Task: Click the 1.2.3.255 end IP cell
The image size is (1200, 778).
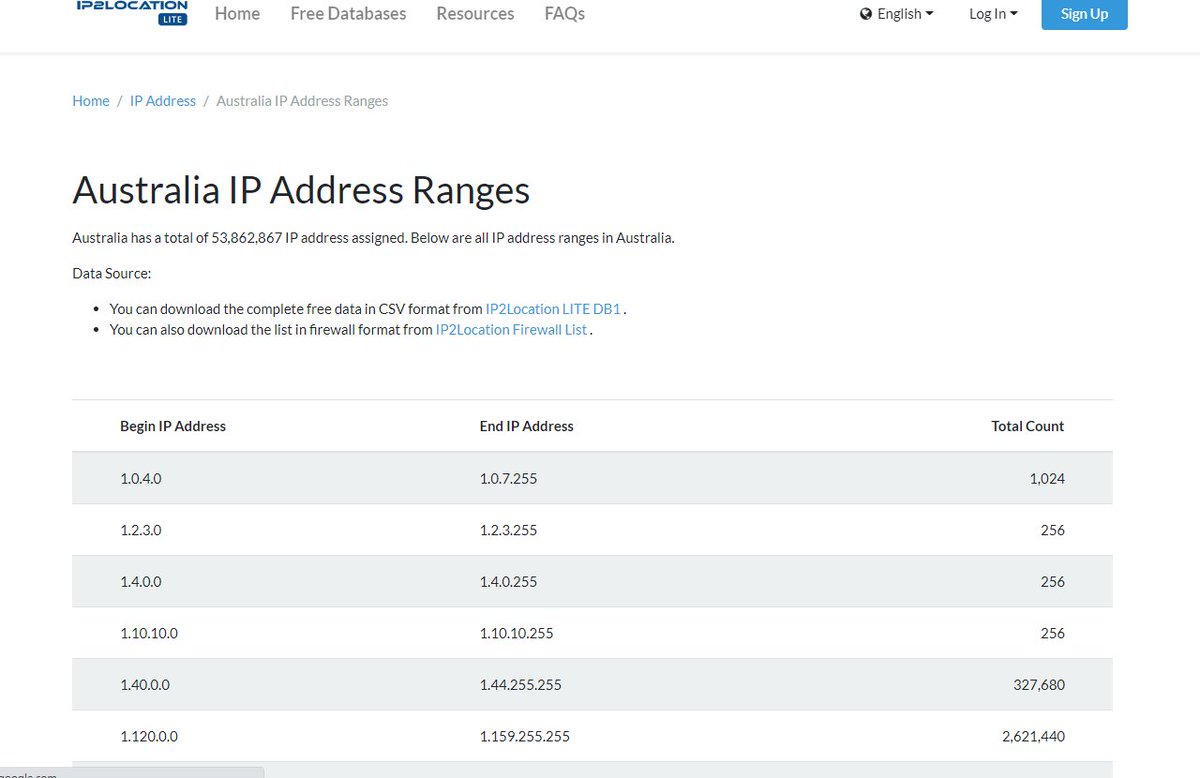Action: pos(508,530)
